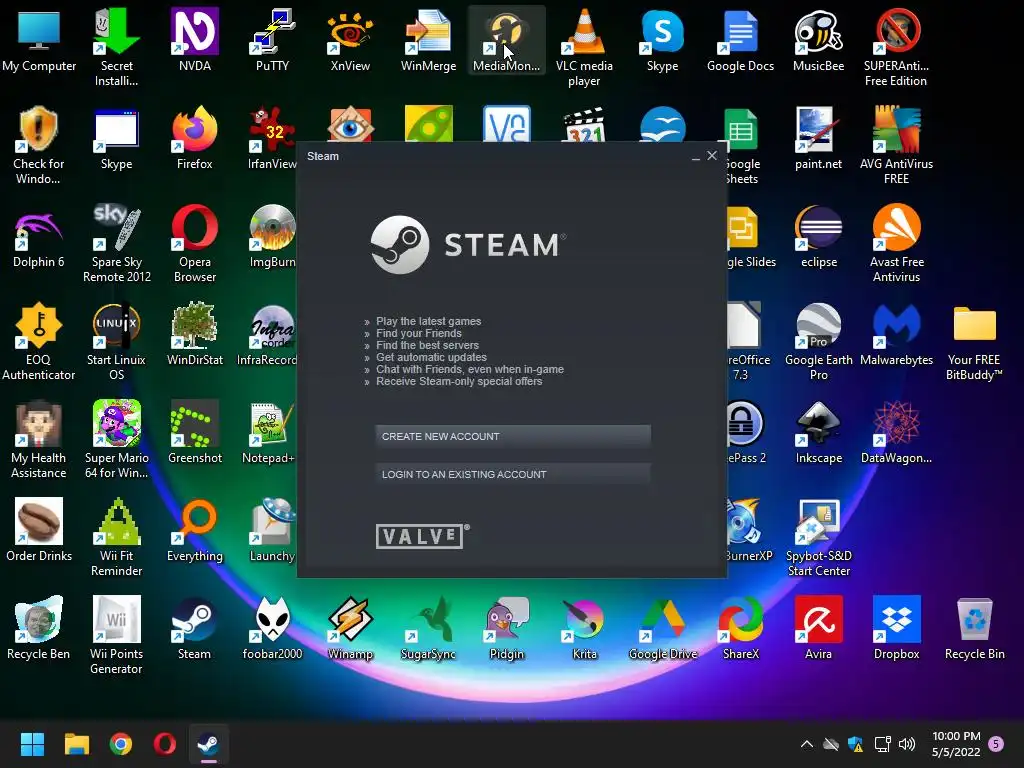Select the Order Drinks desktop icon

tap(39, 530)
